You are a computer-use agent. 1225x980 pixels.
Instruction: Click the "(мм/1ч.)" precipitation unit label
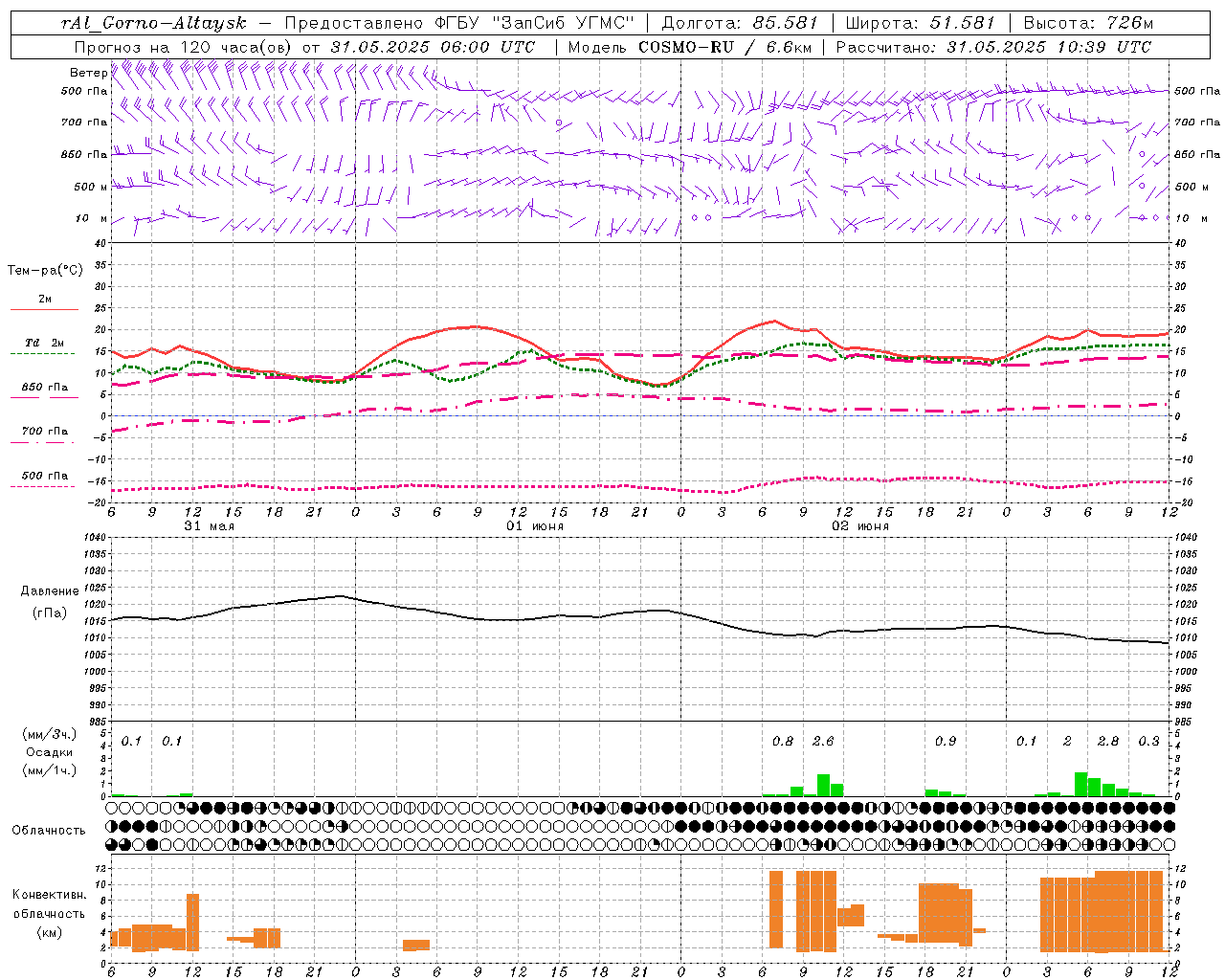click(50, 770)
